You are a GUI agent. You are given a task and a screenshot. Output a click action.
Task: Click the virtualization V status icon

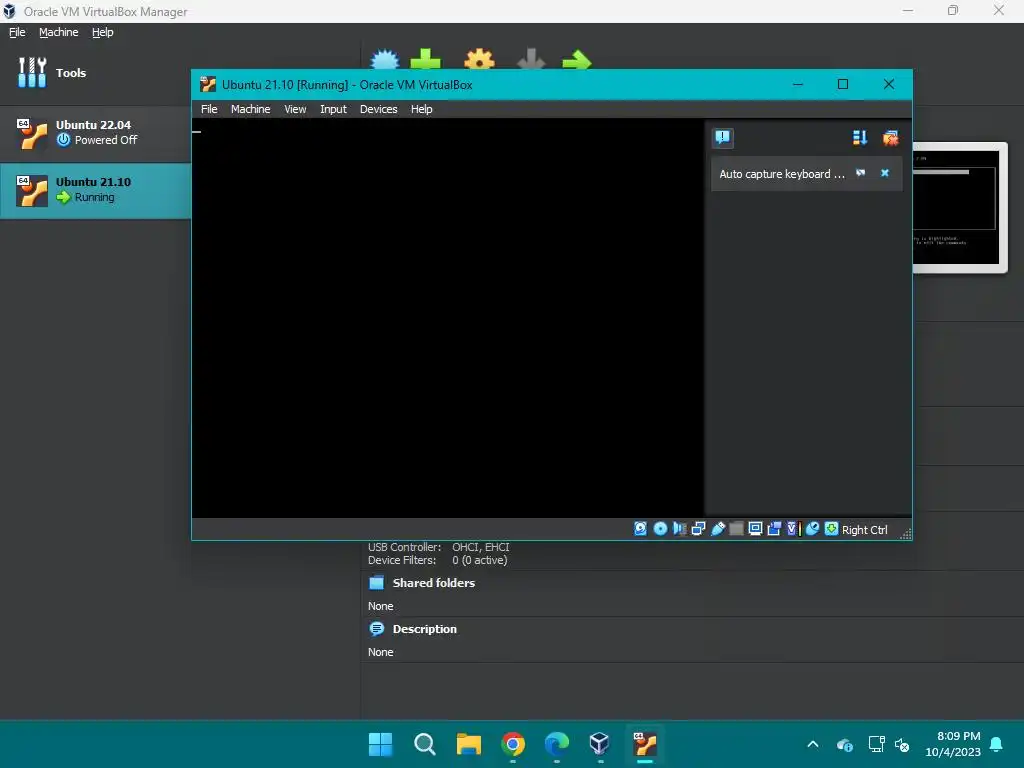[x=793, y=529]
